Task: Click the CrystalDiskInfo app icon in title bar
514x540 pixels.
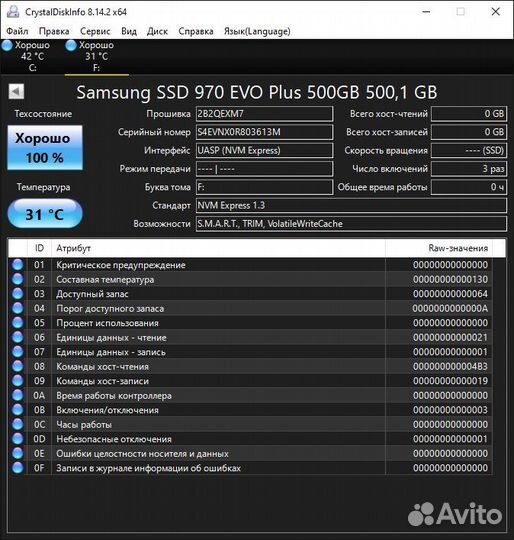Action: [13, 11]
